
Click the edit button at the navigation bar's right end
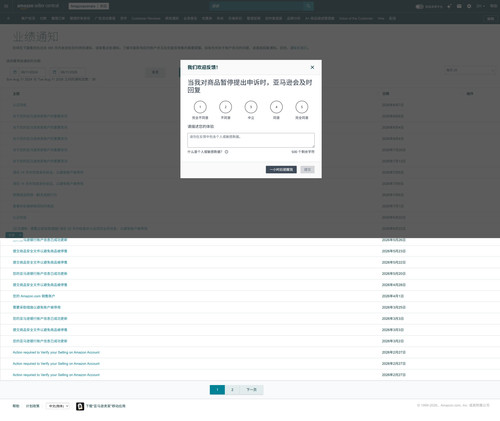[x=491, y=19]
